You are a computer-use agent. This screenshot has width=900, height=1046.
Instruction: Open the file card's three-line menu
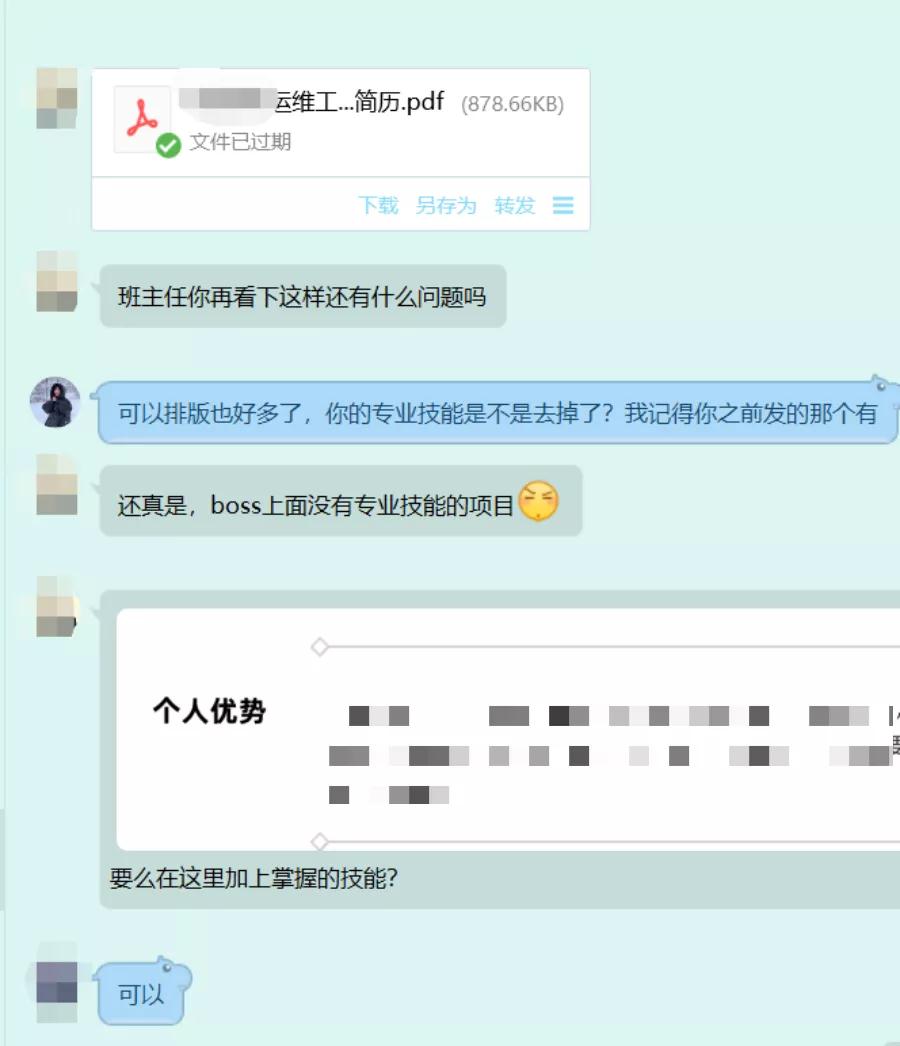(563, 205)
